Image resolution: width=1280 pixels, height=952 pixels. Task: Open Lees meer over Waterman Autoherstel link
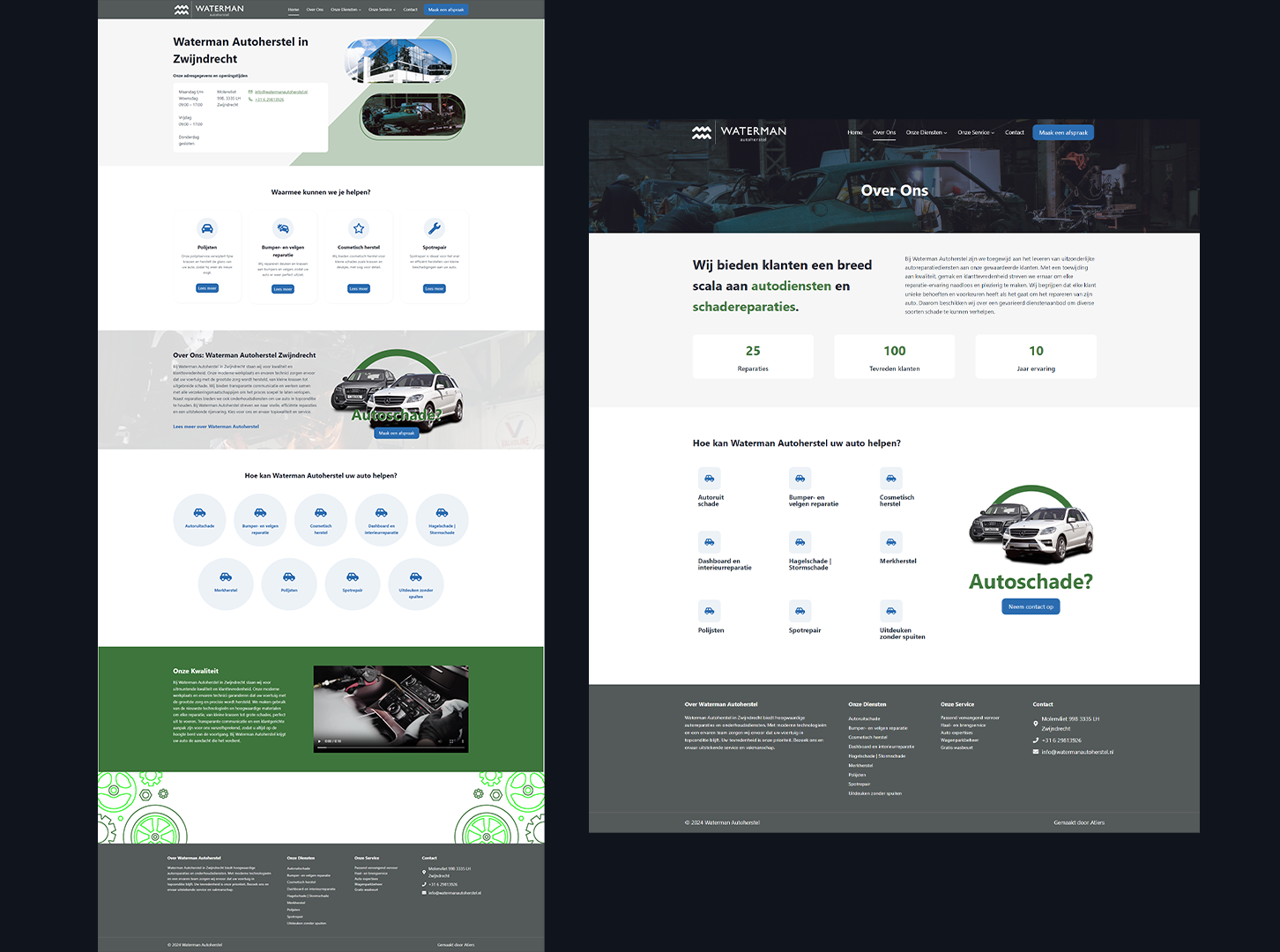coord(216,427)
